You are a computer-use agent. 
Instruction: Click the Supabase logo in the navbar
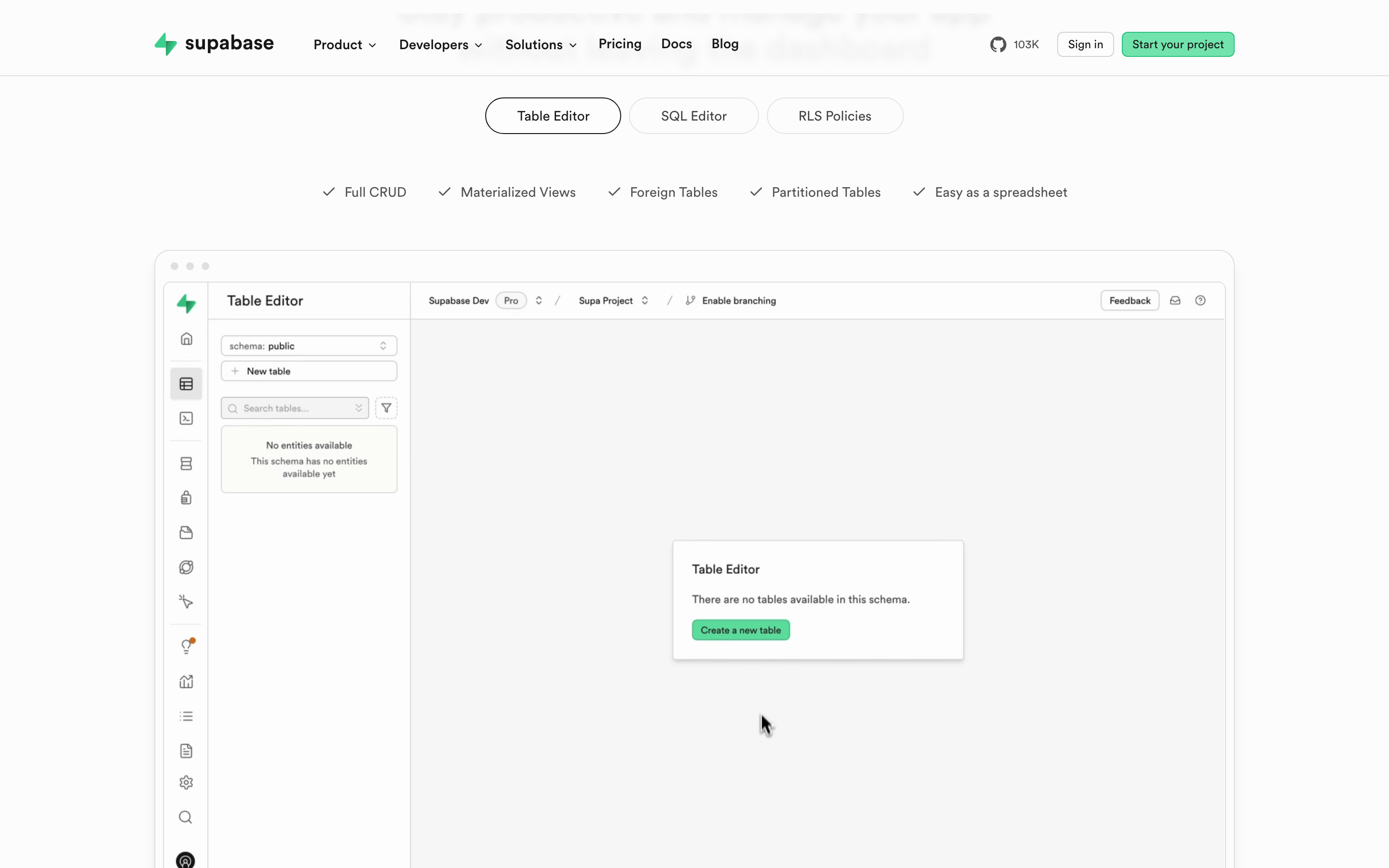[214, 44]
